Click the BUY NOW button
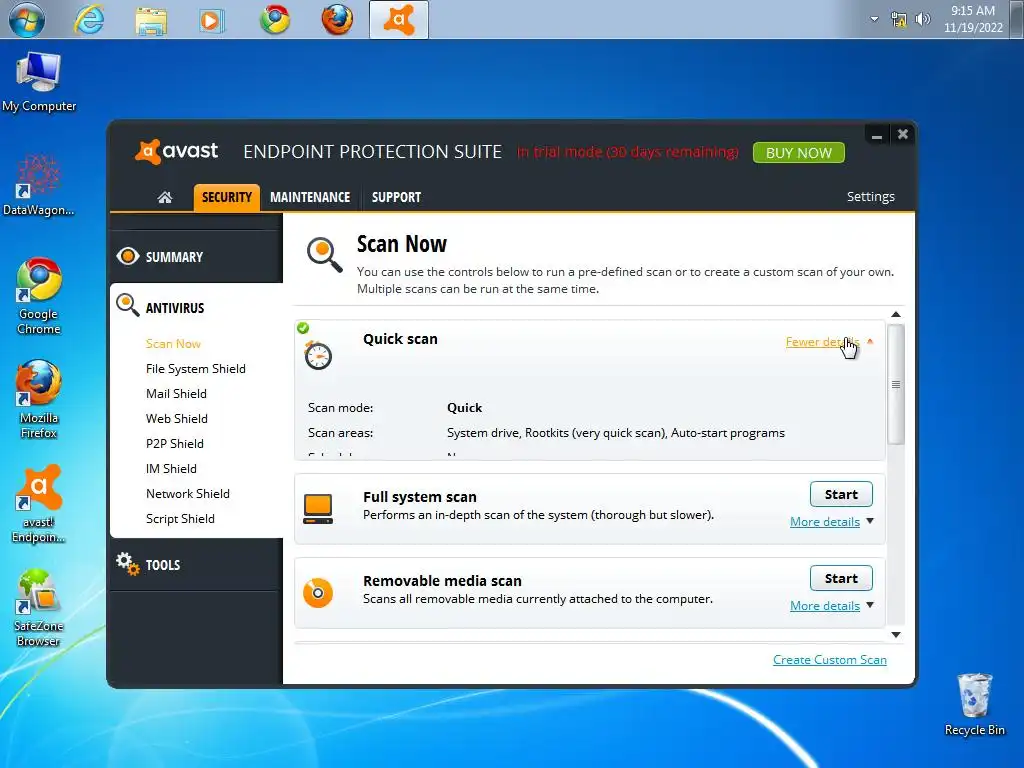This screenshot has height=768, width=1024. (x=799, y=153)
